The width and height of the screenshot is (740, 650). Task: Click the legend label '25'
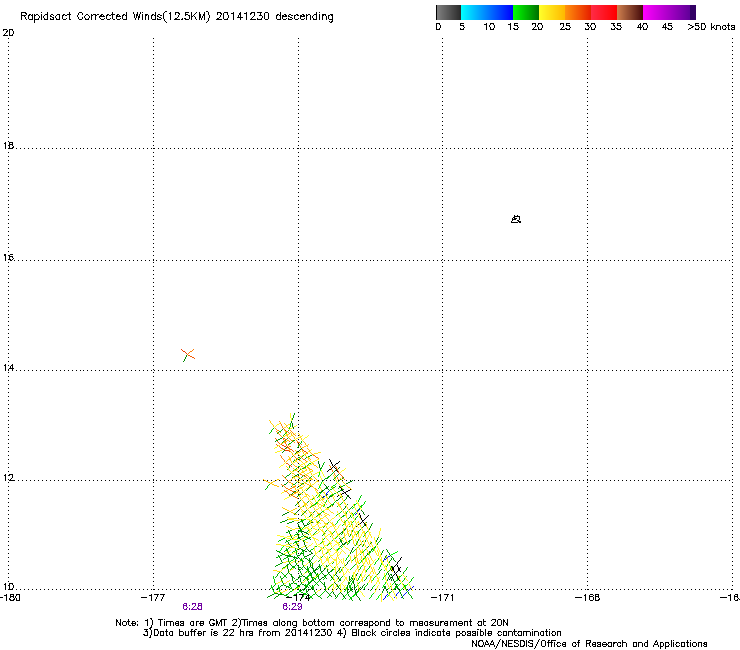coord(565,27)
